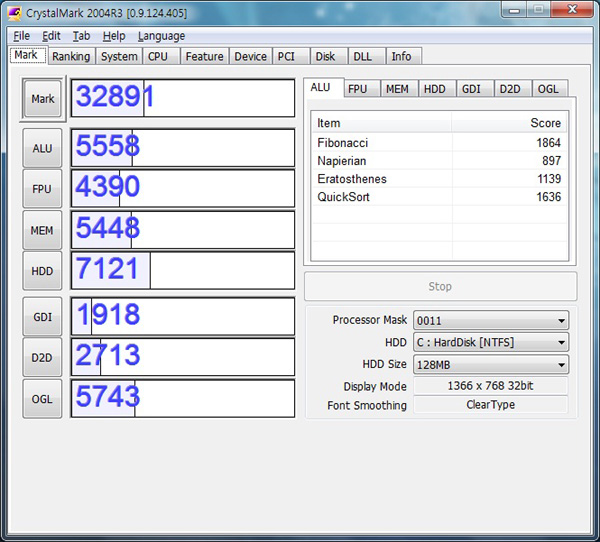Open the Language menu
600x542 pixels.
tap(161, 36)
